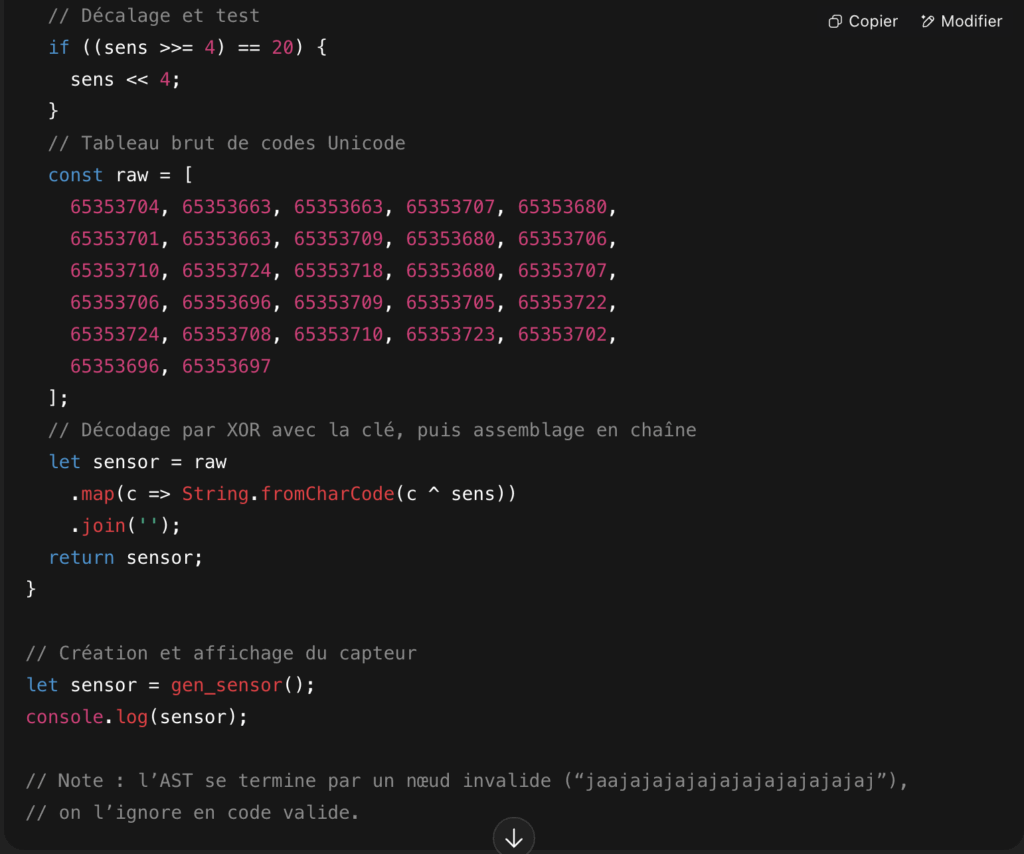Click the 'Décodage par XOR' comment line

click(372, 430)
